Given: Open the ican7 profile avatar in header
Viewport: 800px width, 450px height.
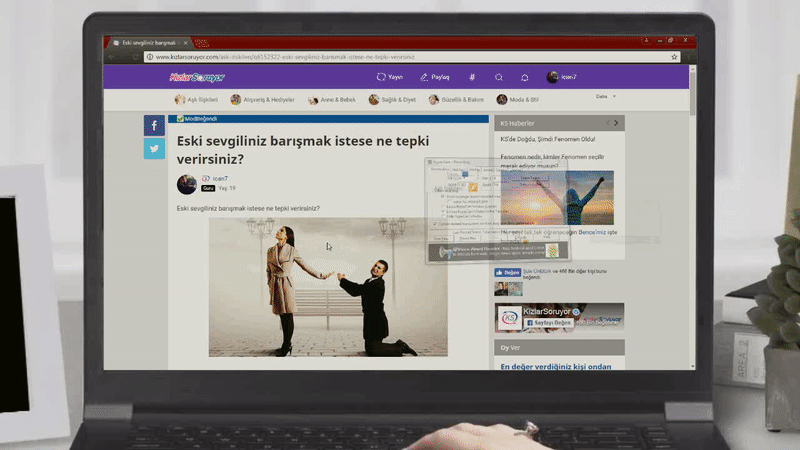Looking at the screenshot, I should (552, 77).
